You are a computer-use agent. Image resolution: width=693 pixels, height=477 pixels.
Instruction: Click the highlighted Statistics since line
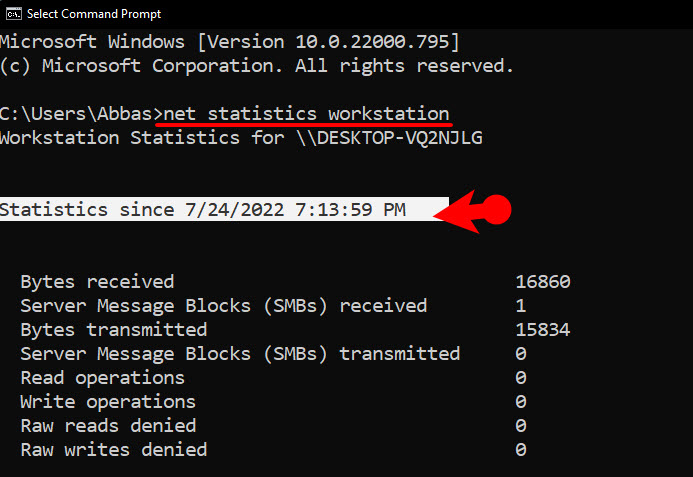point(224,209)
